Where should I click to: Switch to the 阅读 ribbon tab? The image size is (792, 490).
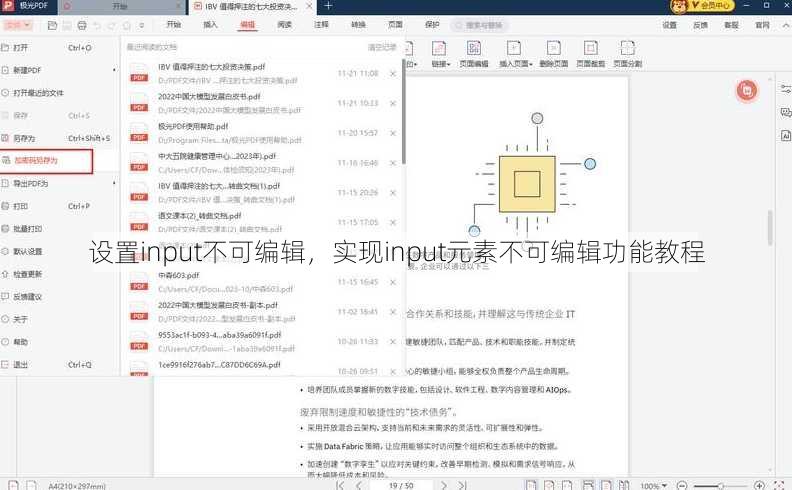(x=284, y=25)
